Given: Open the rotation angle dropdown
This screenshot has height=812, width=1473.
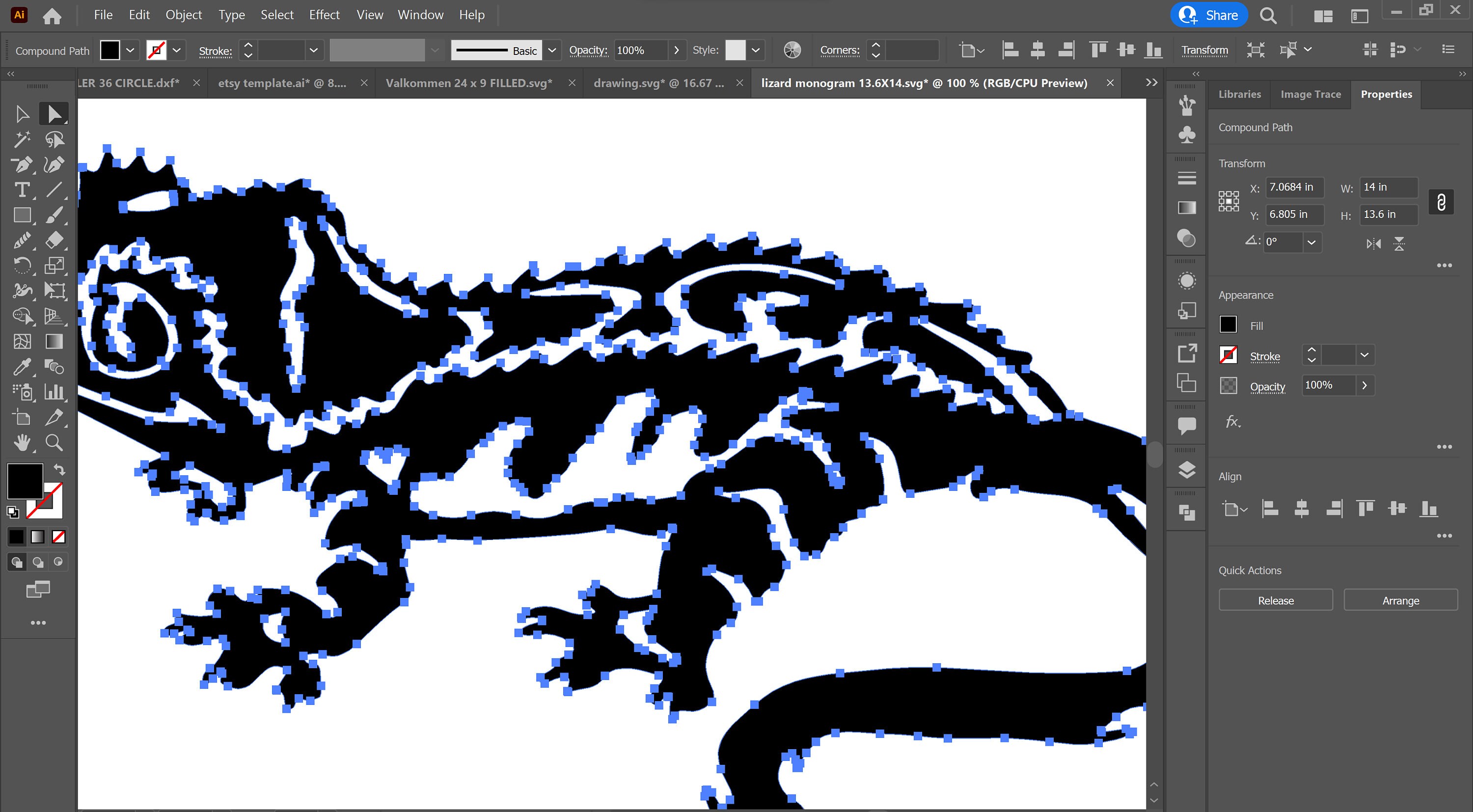Looking at the screenshot, I should [x=1312, y=243].
